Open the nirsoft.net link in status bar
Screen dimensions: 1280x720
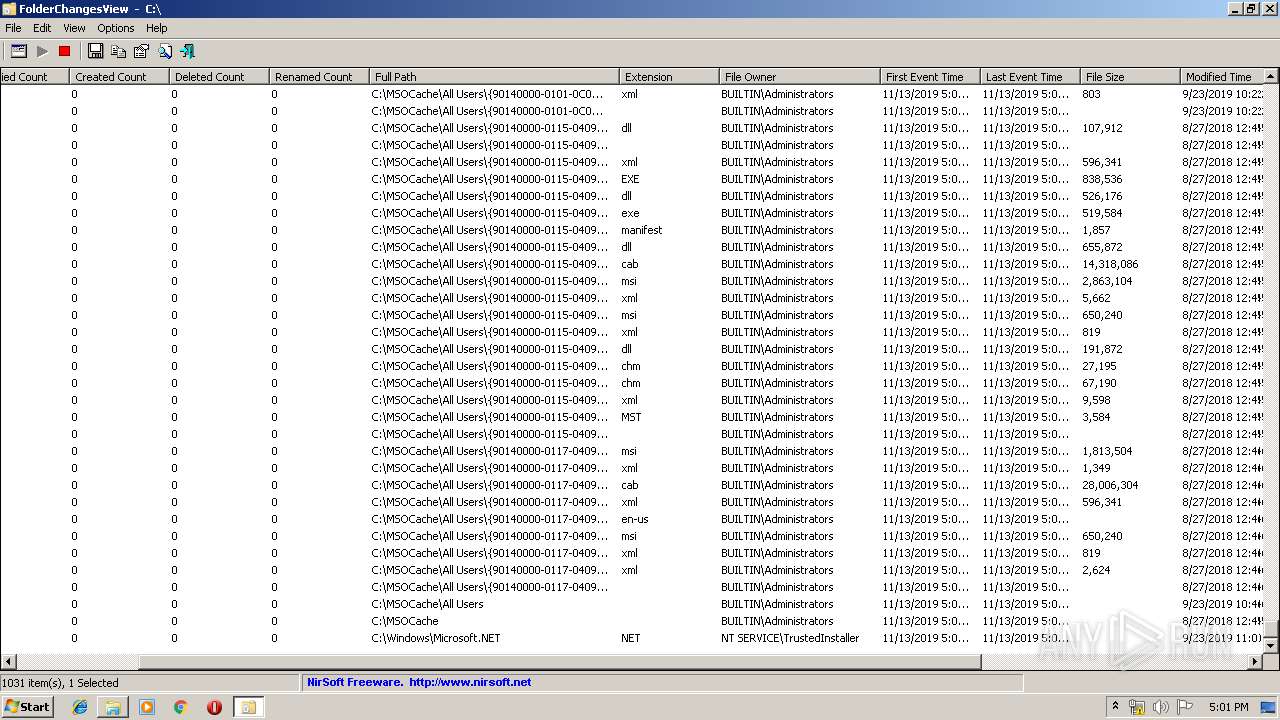tap(469, 682)
